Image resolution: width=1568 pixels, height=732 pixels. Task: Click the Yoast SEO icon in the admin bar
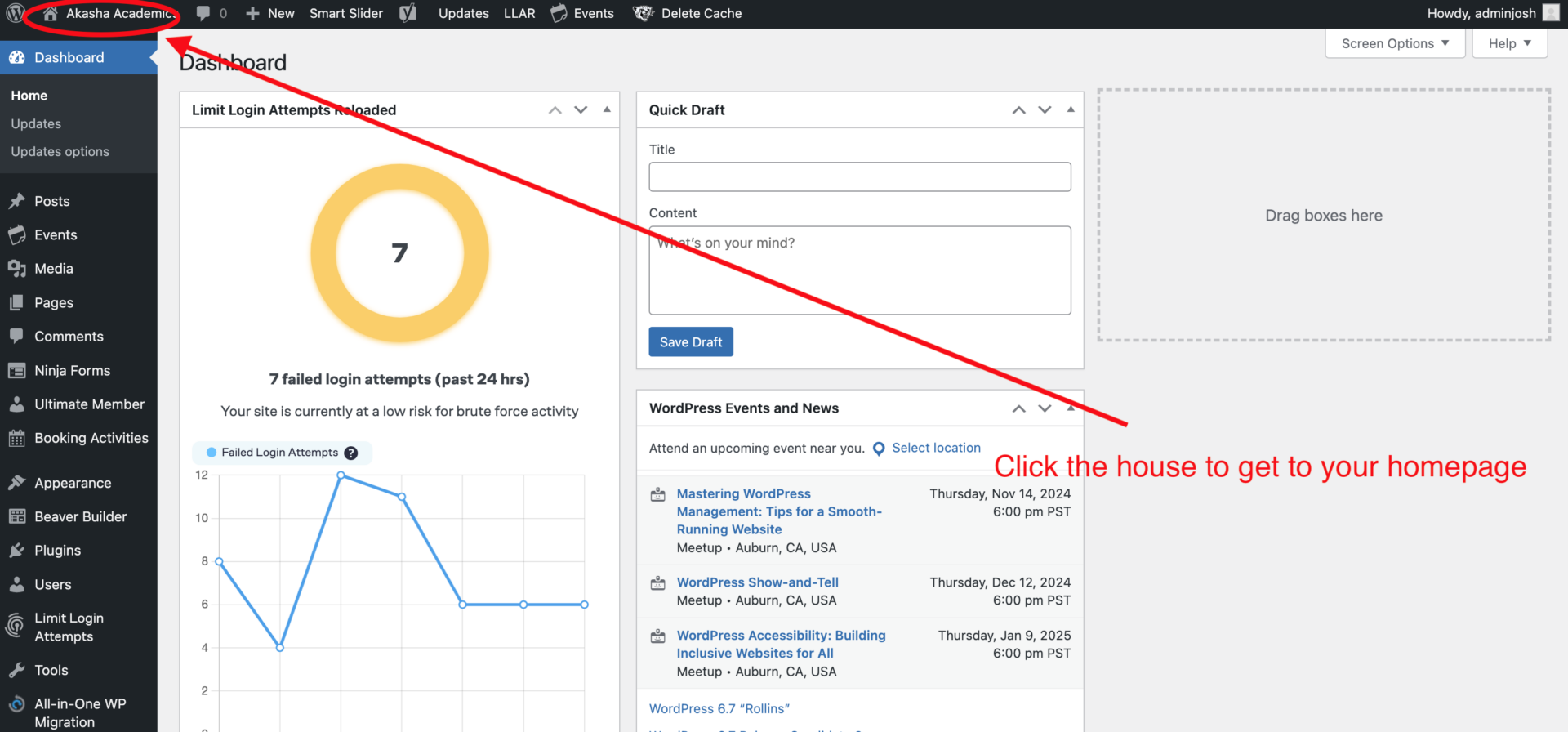click(408, 14)
